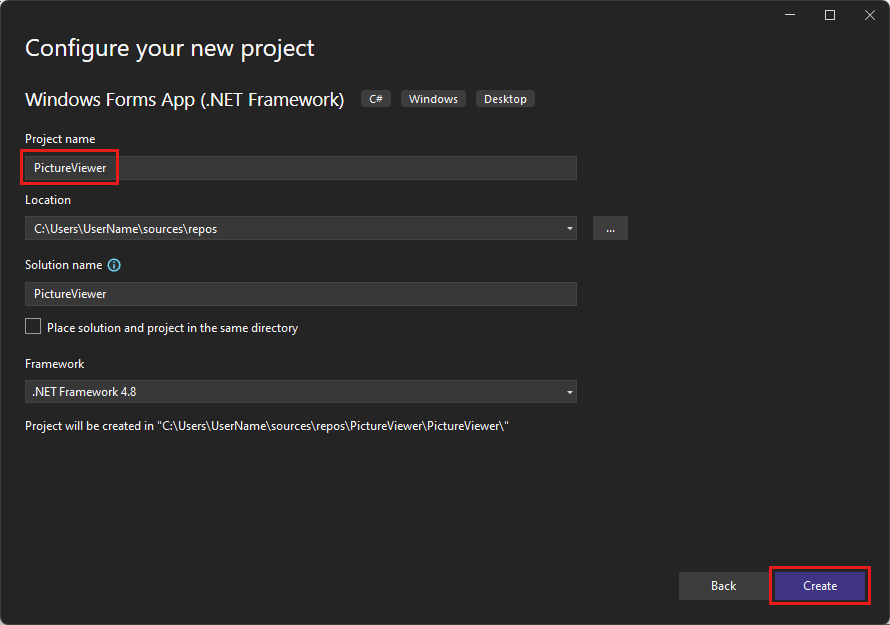
Task: Select the Solution name text box
Action: (300, 293)
